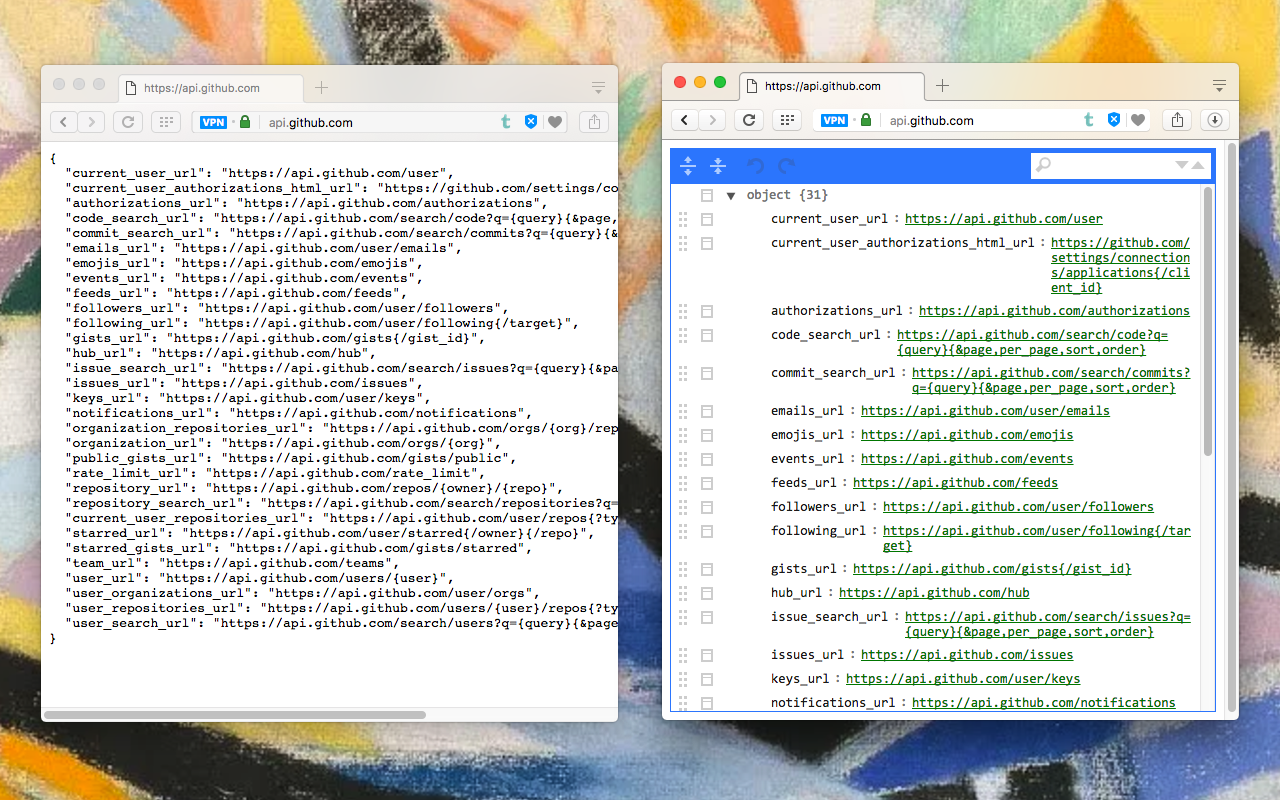Open a new tab with the plus button
The image size is (1280, 800).
(x=942, y=86)
